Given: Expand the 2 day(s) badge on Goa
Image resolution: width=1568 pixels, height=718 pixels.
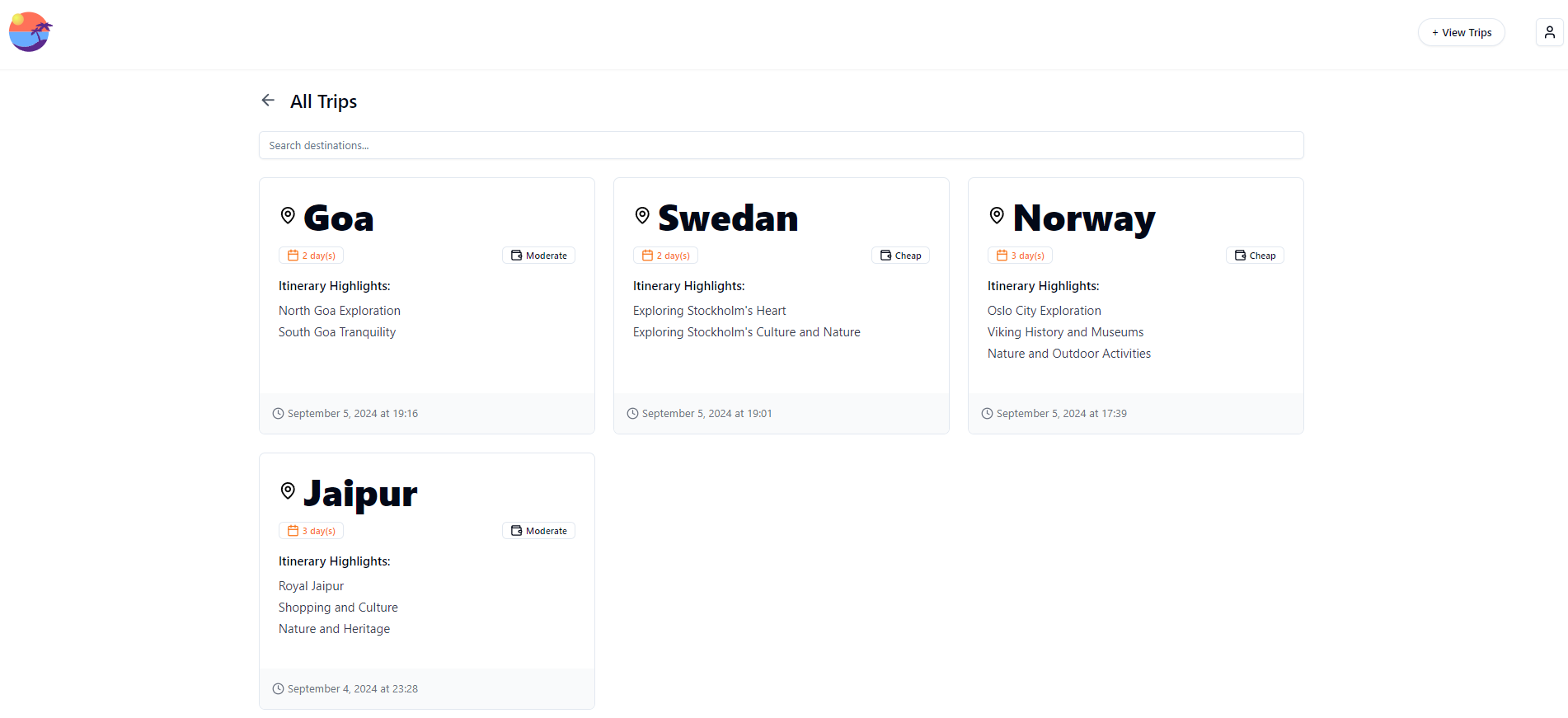Looking at the screenshot, I should click(x=311, y=255).
